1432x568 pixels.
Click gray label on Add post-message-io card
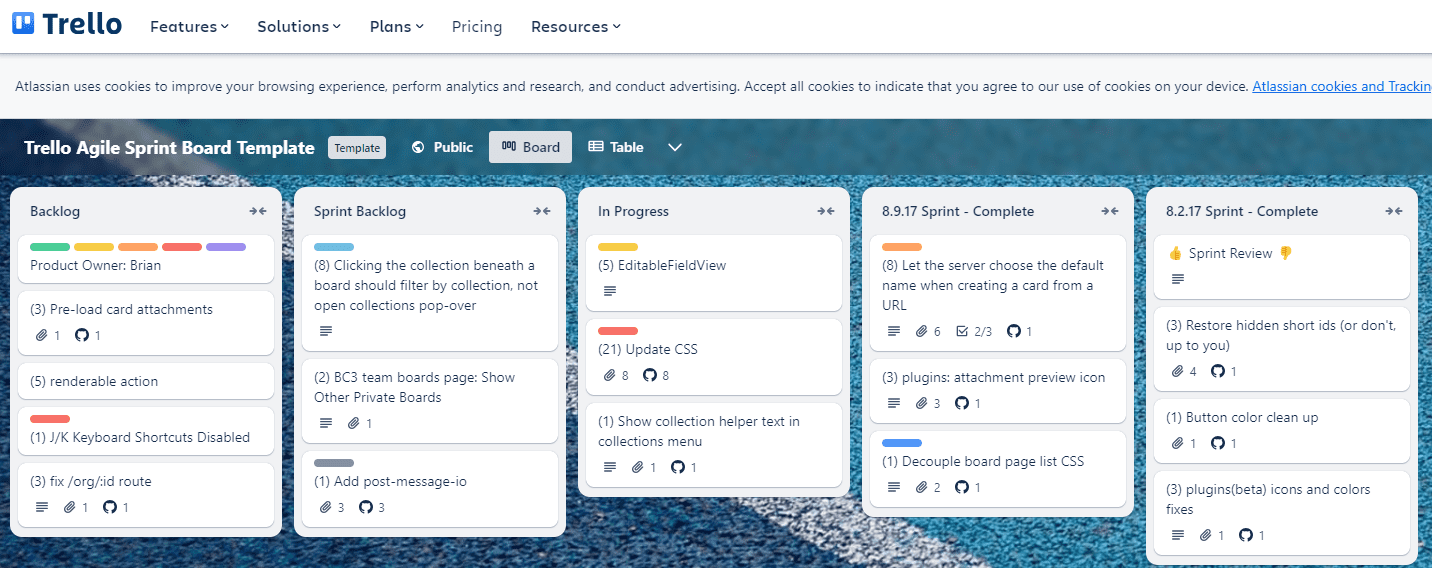334,463
